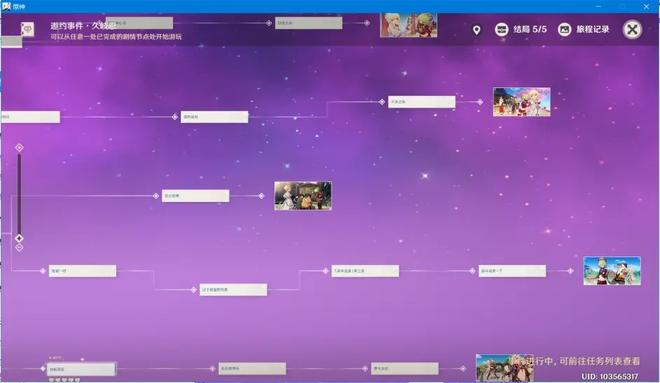
Task: Select the diamond marker before the beach thumbnail
Action: 571,271
